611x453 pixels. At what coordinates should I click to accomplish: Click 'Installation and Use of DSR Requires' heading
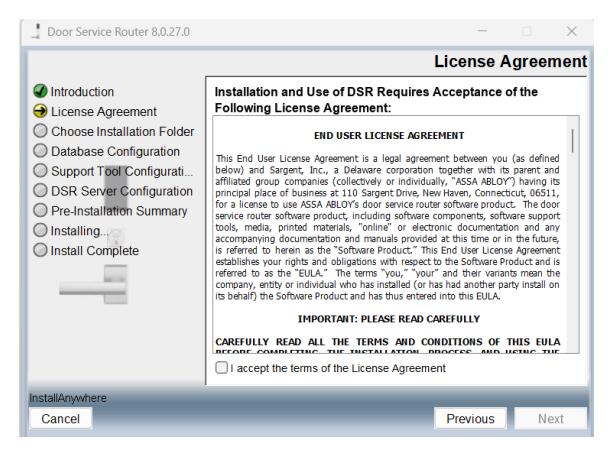[x=376, y=100]
